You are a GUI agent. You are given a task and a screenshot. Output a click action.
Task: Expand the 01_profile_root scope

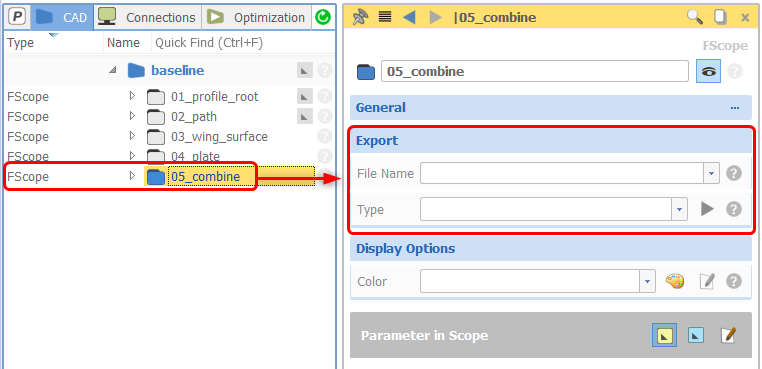pos(132,96)
